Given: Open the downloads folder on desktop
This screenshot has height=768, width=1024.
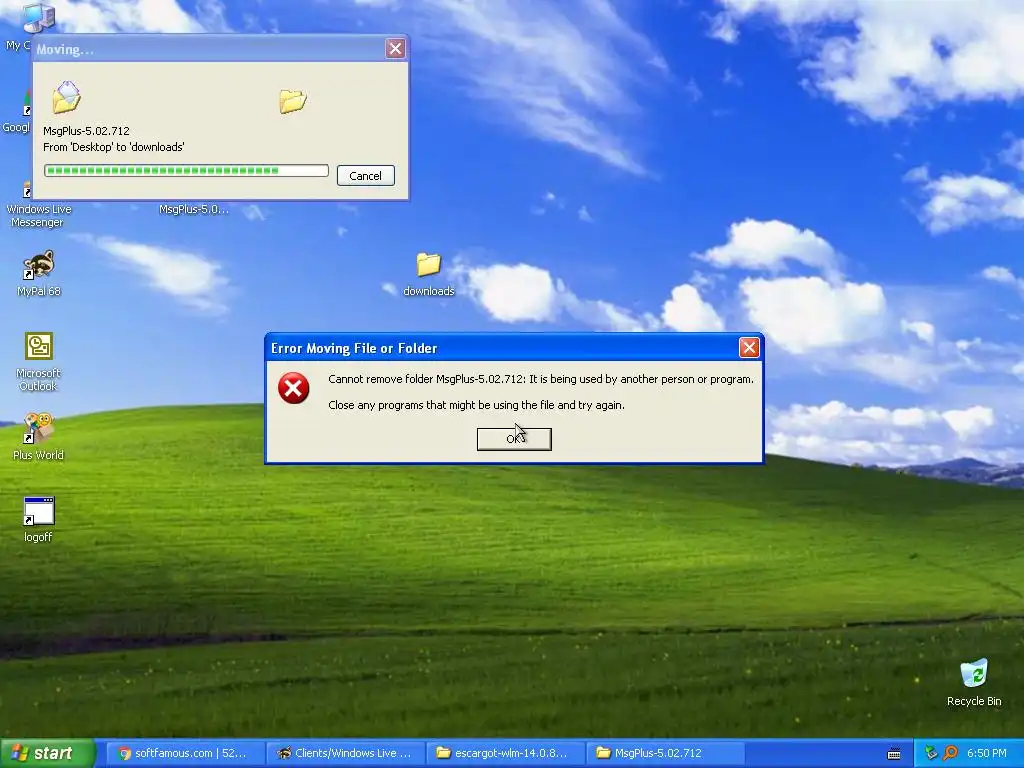Looking at the screenshot, I should pyautogui.click(x=428, y=274).
